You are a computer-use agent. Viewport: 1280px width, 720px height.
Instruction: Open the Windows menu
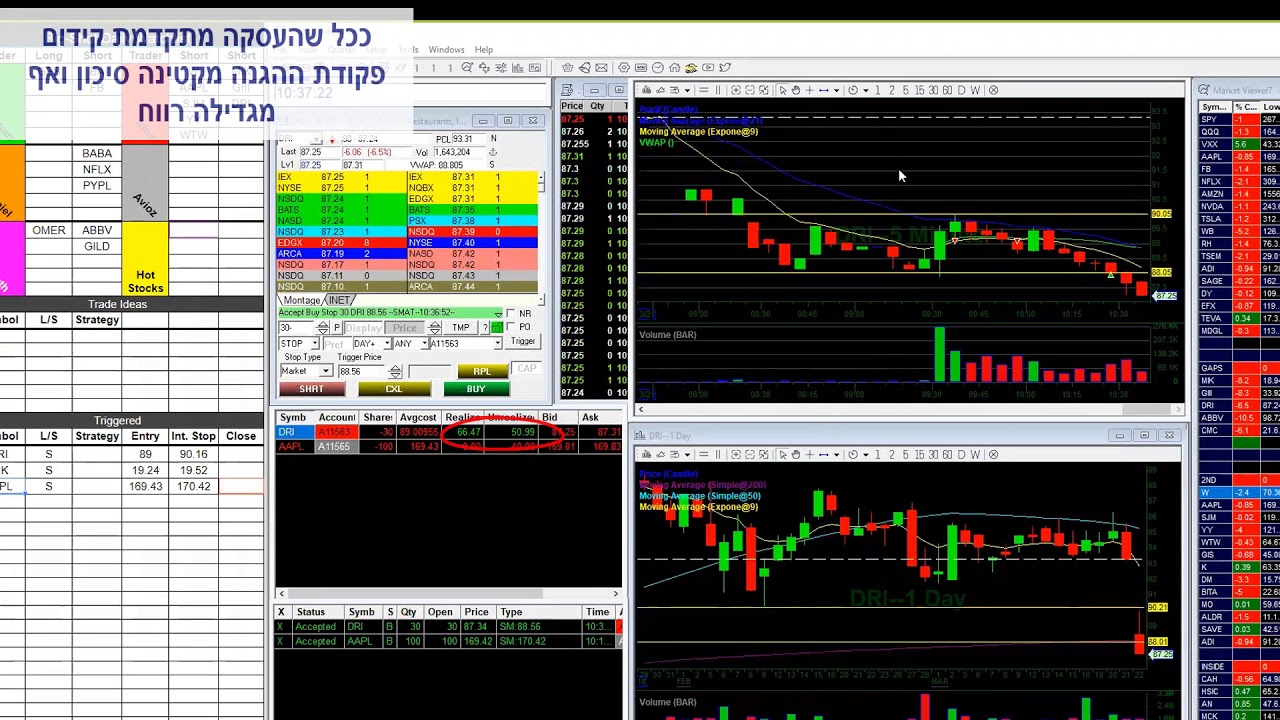coord(446,49)
